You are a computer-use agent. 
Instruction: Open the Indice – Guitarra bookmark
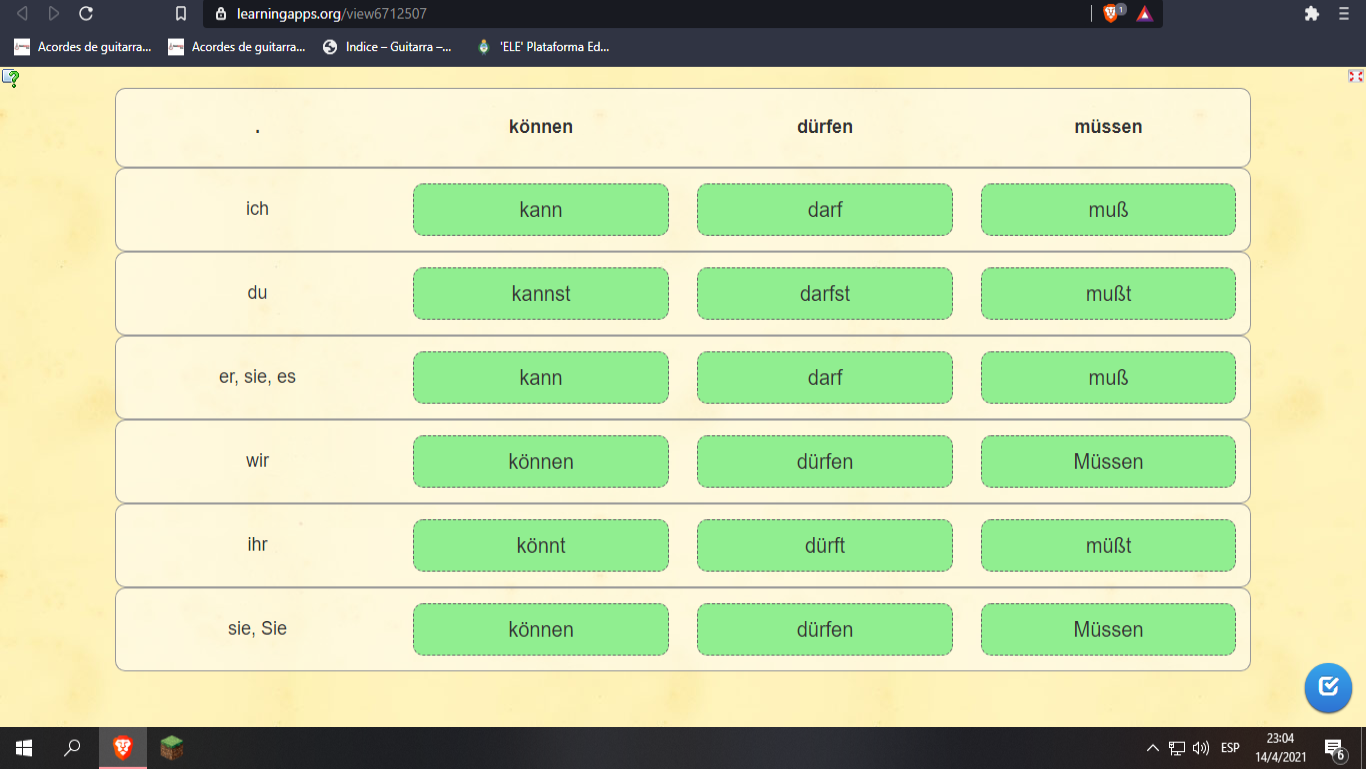point(387,46)
